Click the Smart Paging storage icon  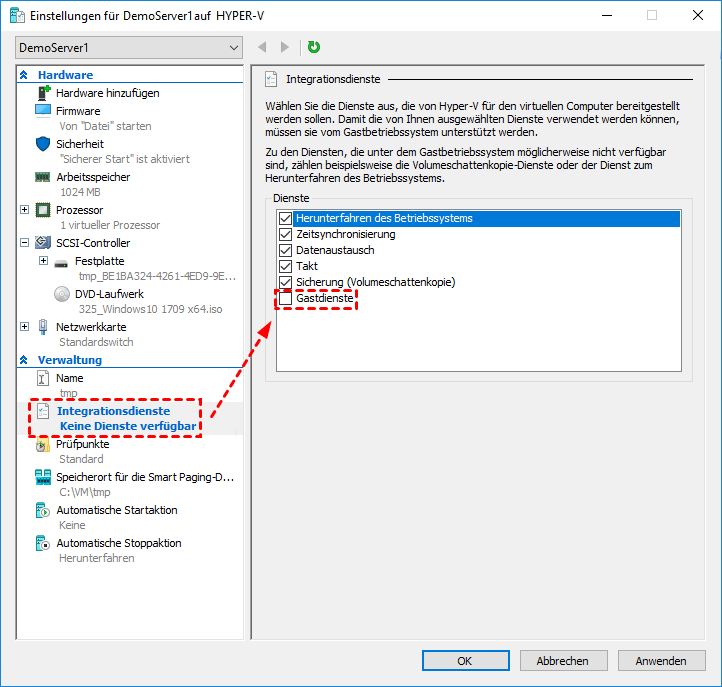43,477
